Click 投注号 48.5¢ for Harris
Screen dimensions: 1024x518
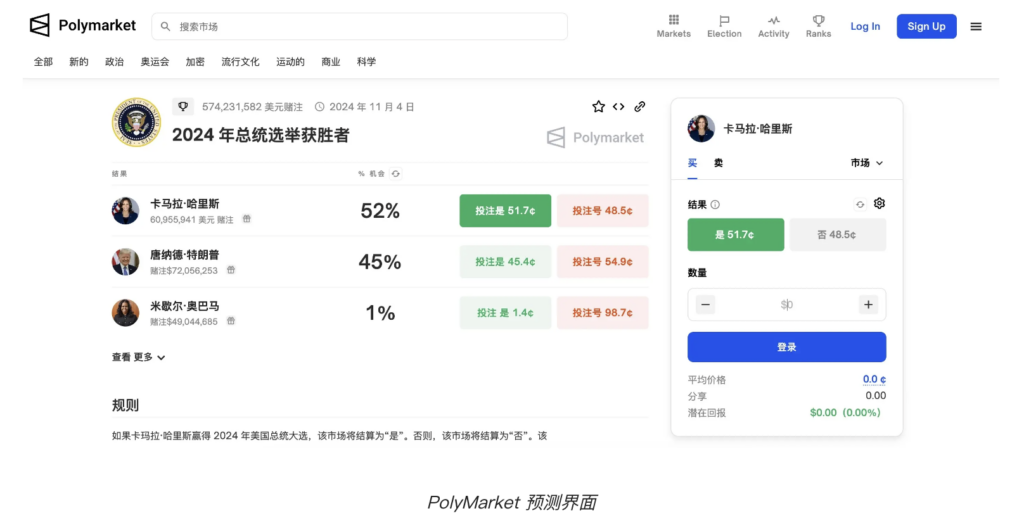[x=602, y=211]
